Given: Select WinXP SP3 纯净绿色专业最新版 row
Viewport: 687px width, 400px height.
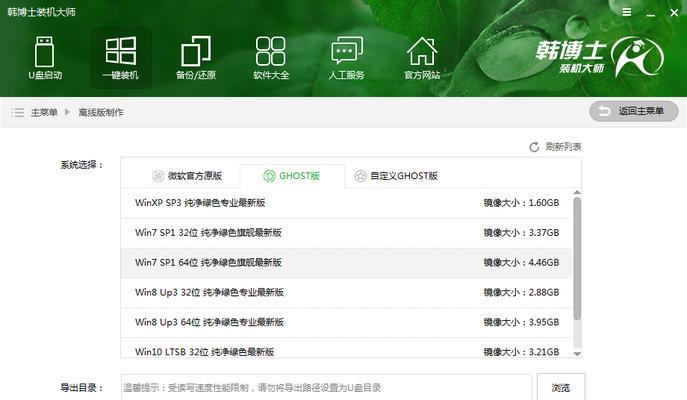Looking at the screenshot, I should 347,203.
